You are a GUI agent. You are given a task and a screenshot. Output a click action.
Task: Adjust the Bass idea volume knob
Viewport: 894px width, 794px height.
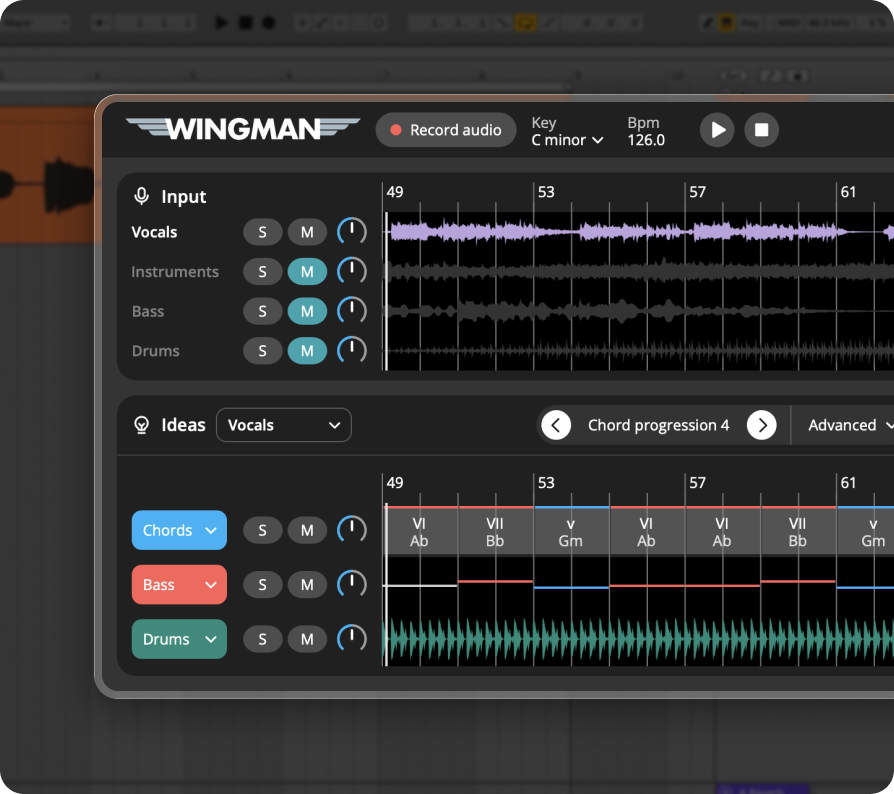pos(352,584)
